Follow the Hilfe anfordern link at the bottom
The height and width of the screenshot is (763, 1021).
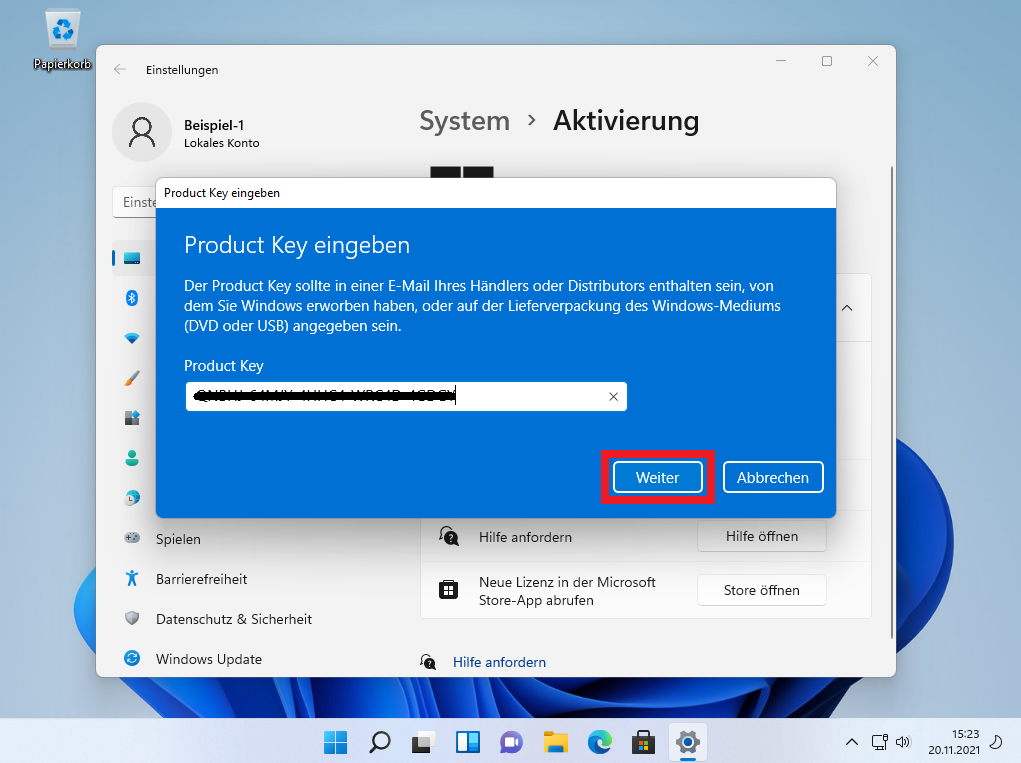coord(499,662)
